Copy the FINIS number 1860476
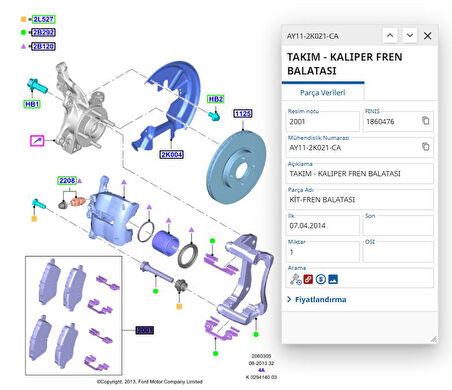452x390 pixels. (426, 121)
